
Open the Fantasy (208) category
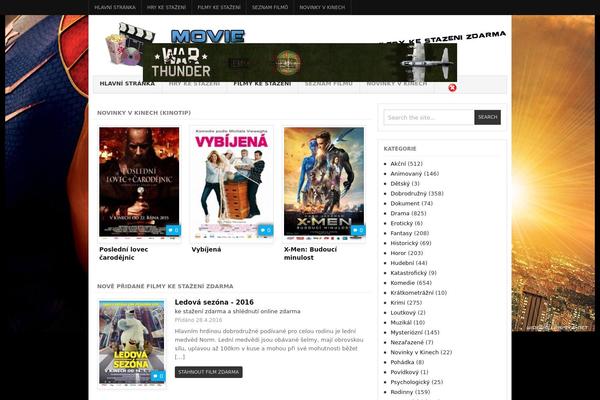(410, 233)
